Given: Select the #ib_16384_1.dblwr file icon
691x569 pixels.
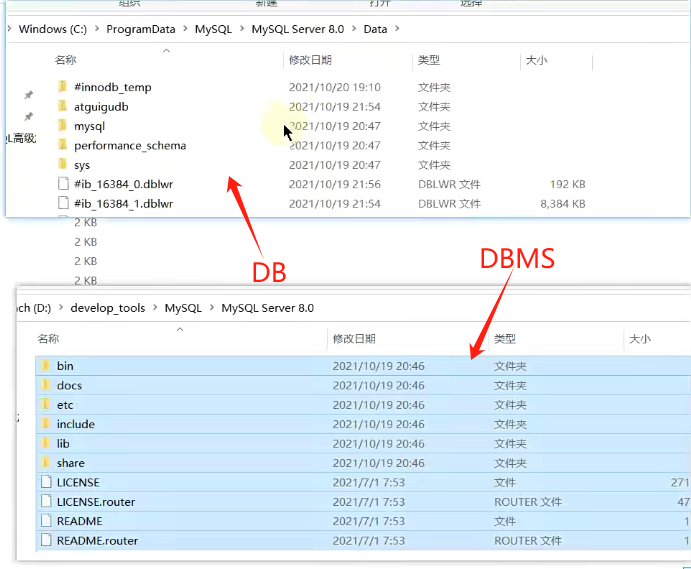Looking at the screenshot, I should (63, 203).
